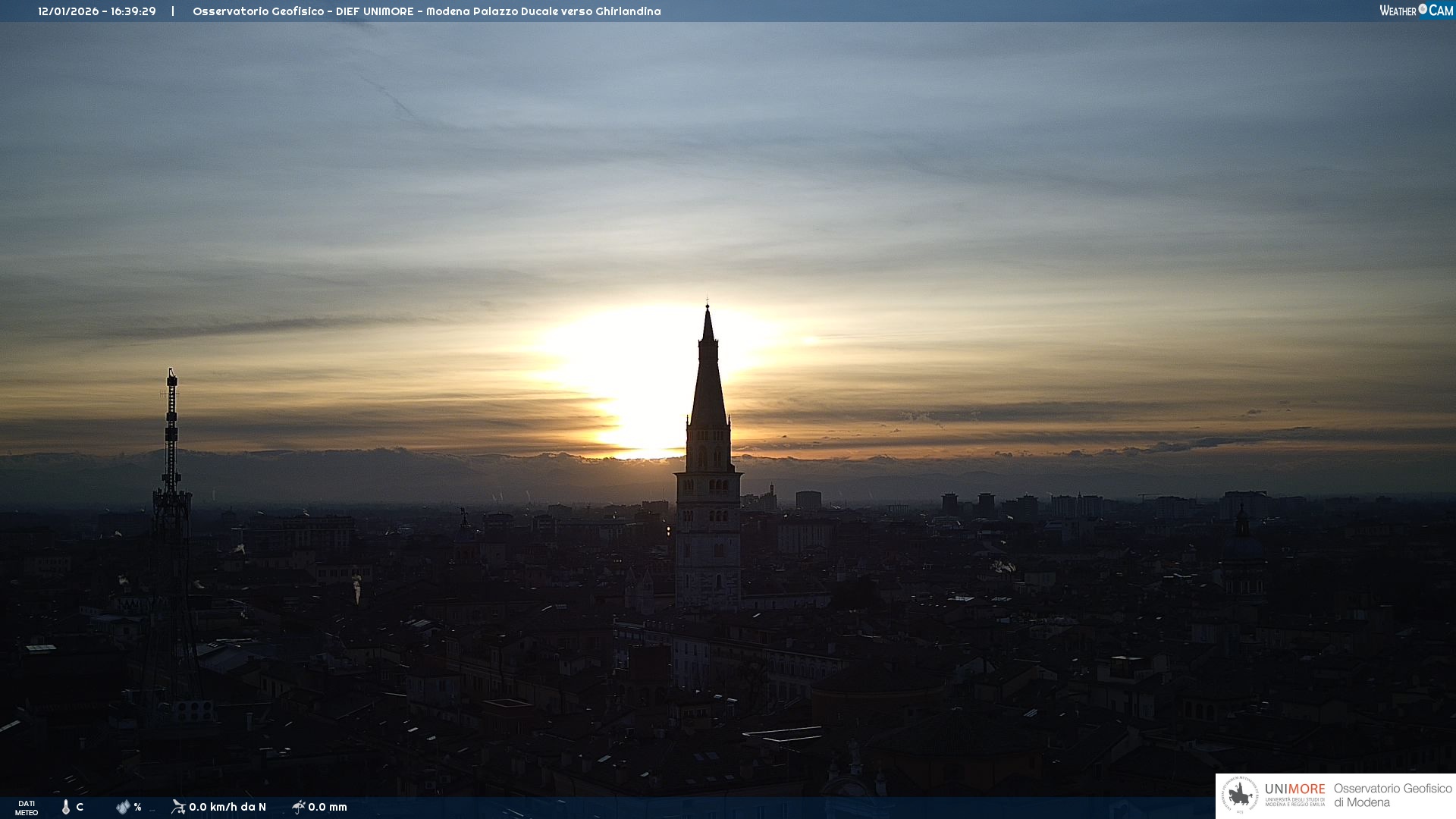Click the wind speed anemometer icon

[178, 807]
